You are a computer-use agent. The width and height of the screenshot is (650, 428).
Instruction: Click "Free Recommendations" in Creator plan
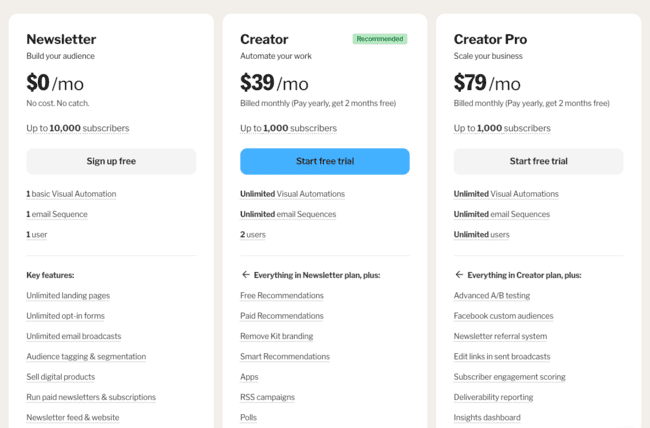click(282, 296)
